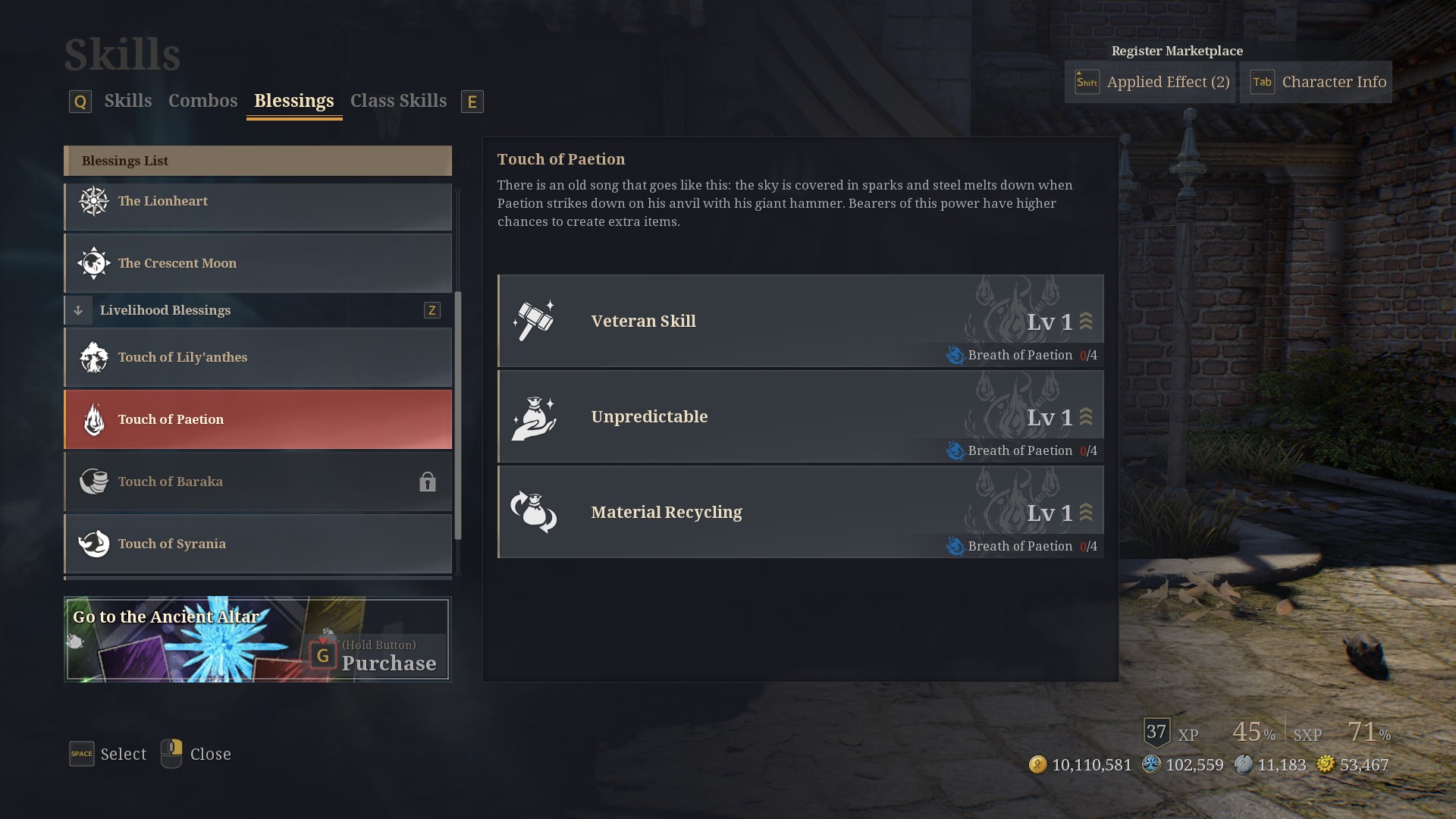The image size is (1456, 819).
Task: Click the gold coin currency icon
Action: click(1037, 764)
